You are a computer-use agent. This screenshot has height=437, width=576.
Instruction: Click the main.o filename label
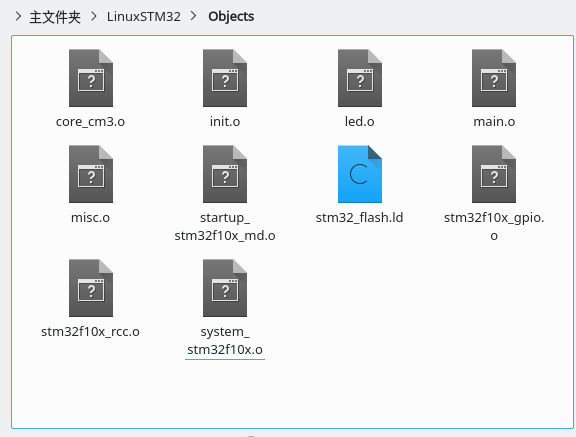click(x=494, y=122)
